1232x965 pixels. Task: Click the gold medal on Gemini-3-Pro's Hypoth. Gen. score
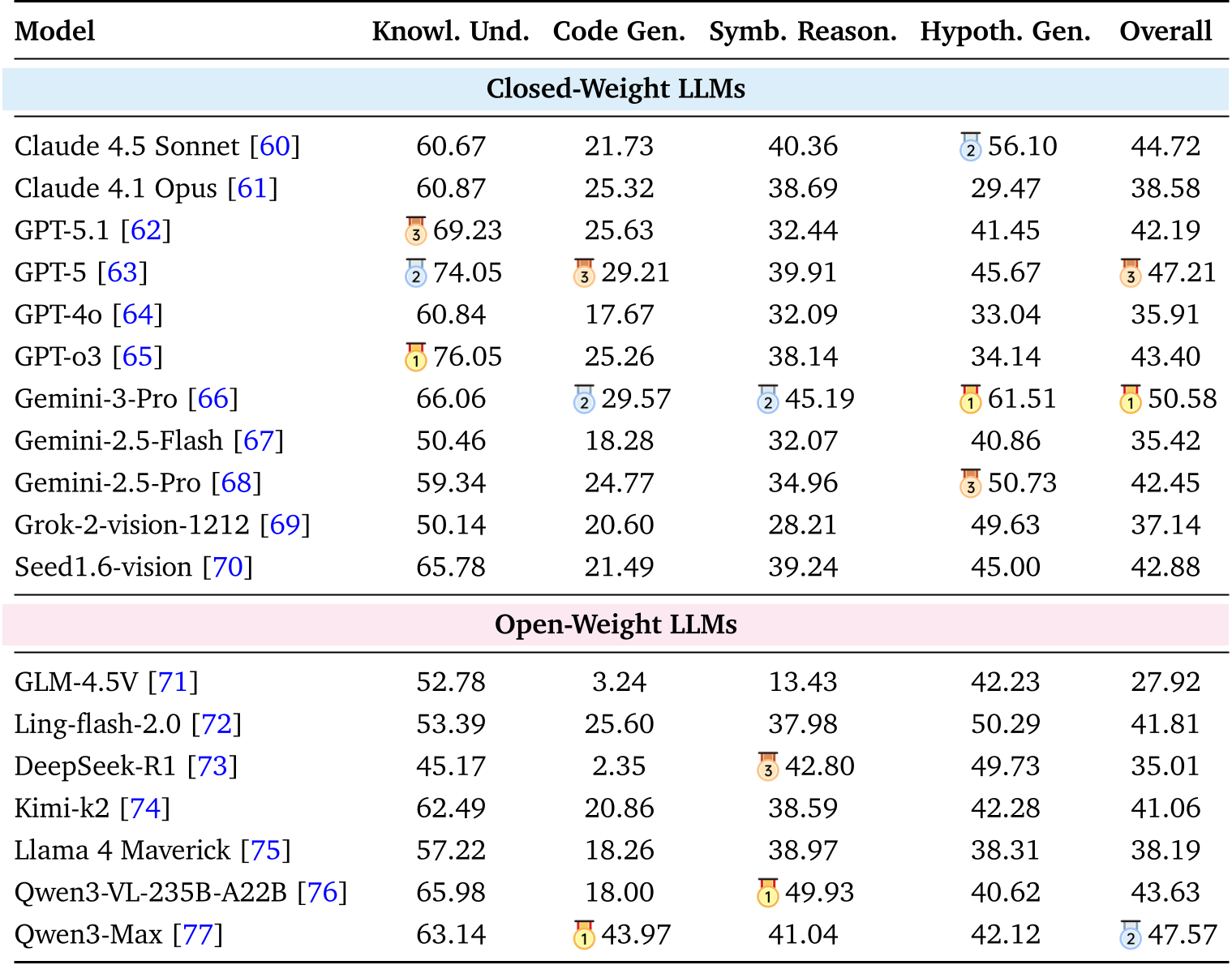(970, 400)
